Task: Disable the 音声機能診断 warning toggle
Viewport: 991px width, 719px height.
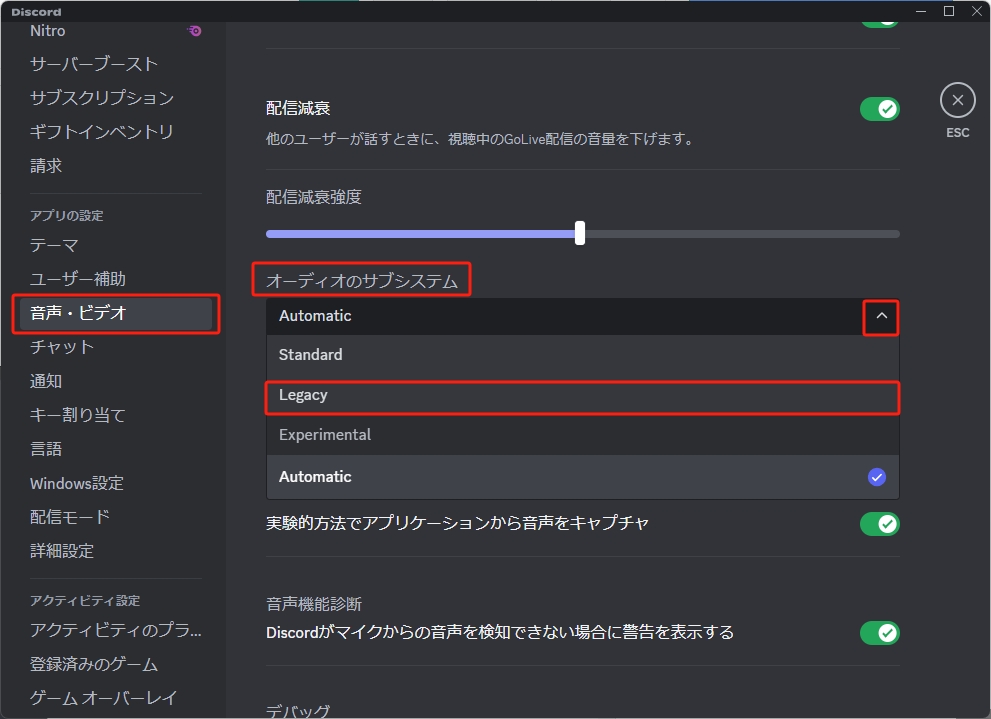Action: 879,633
